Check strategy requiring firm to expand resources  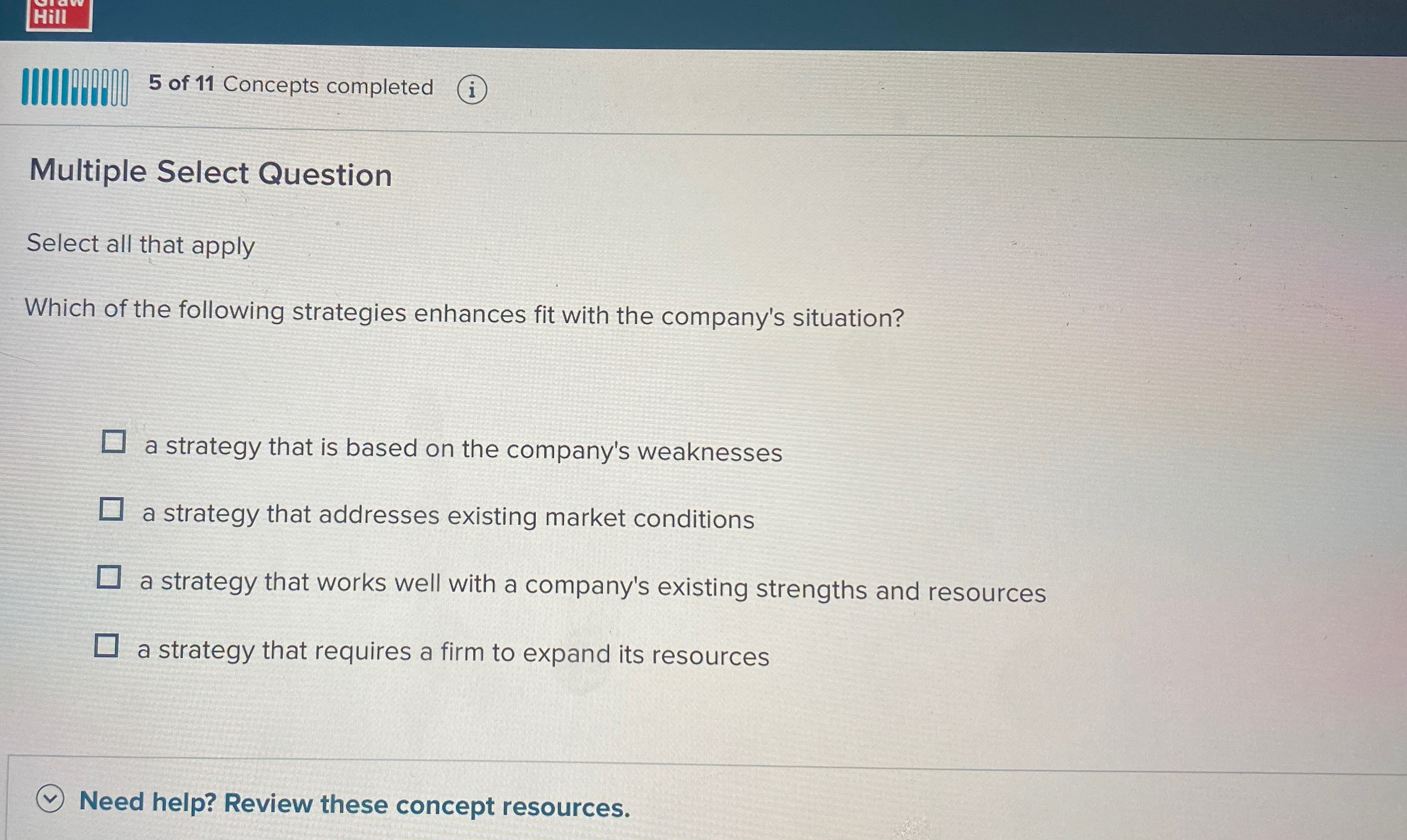(x=107, y=645)
